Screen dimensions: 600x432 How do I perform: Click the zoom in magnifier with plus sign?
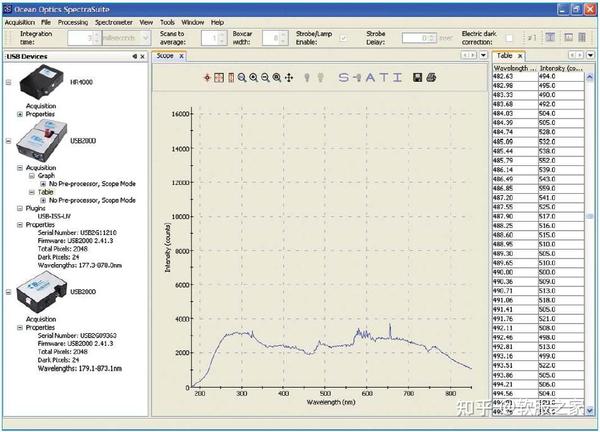tap(253, 78)
